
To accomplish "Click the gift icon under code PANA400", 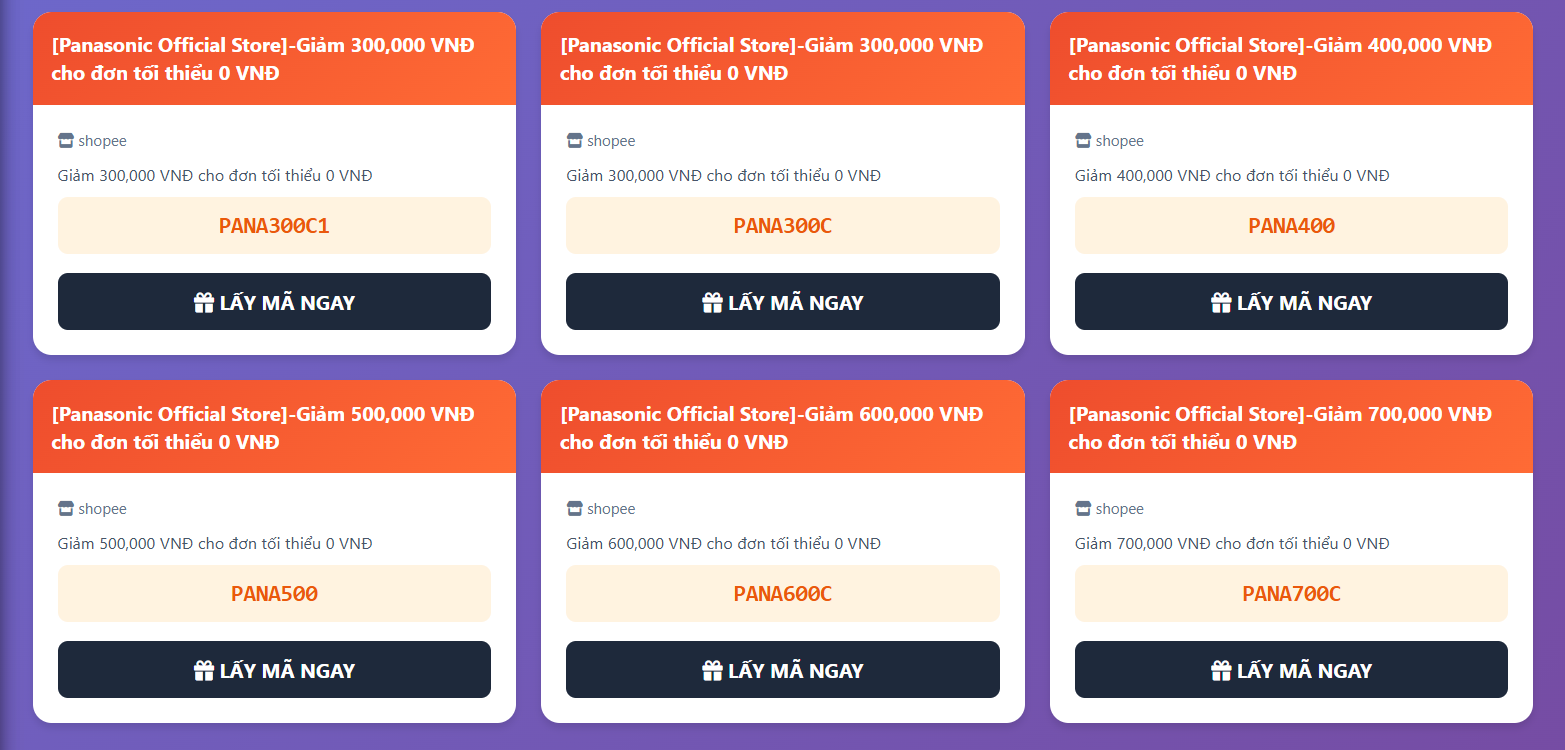I will tap(1221, 302).
